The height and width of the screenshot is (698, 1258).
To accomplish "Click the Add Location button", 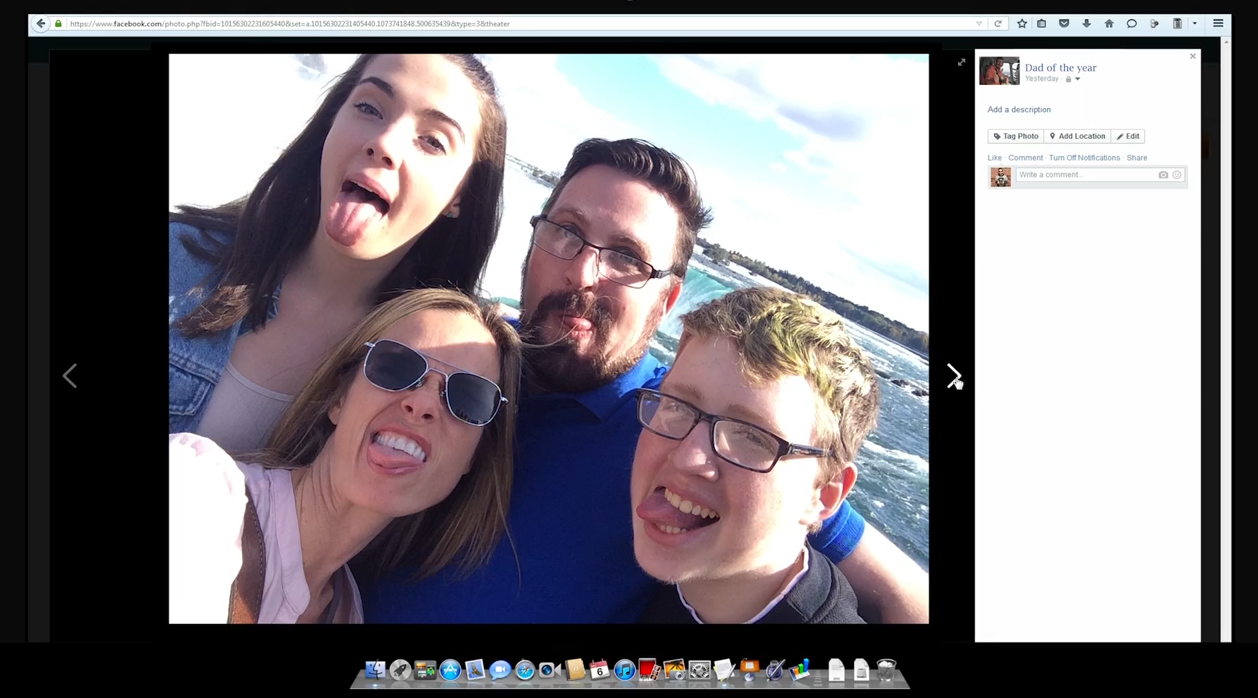I will click(x=1077, y=136).
